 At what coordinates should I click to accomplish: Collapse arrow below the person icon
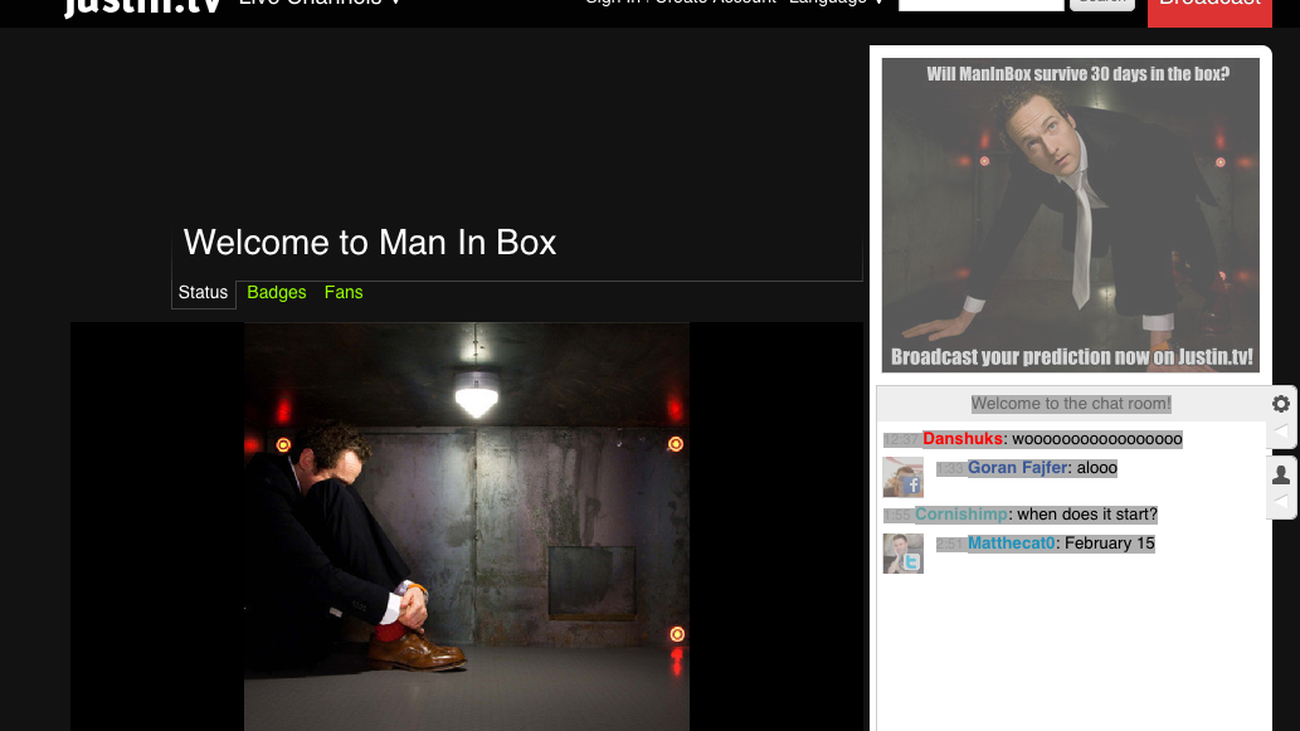(1281, 502)
